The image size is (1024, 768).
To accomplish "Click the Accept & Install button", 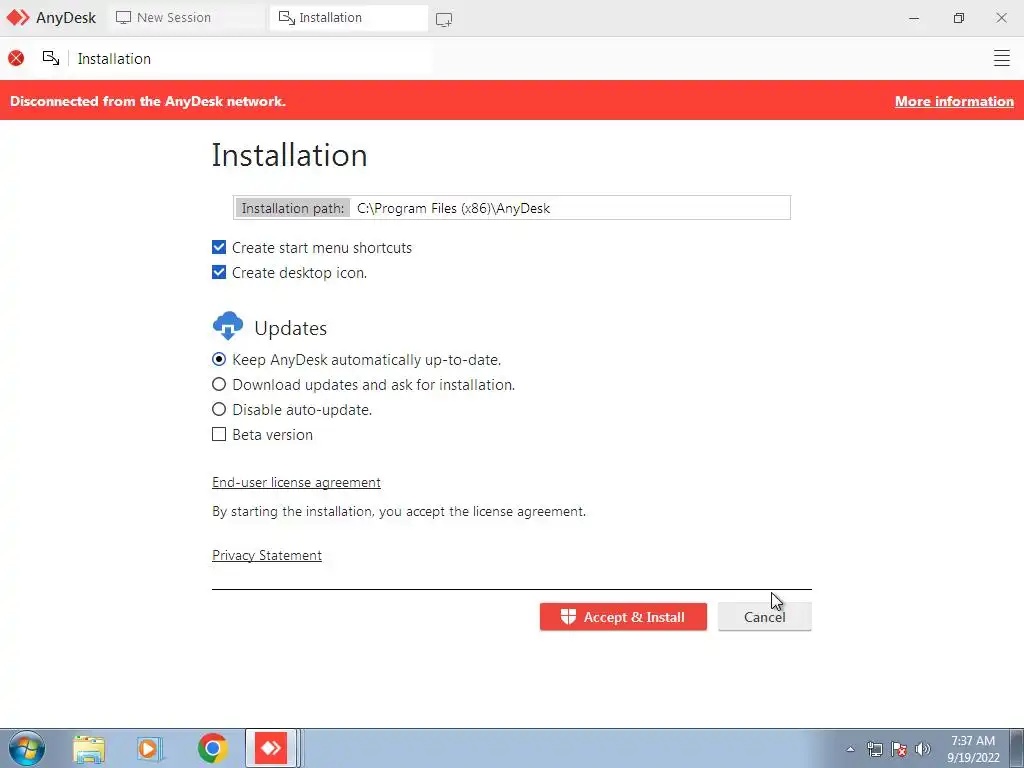I will [623, 616].
